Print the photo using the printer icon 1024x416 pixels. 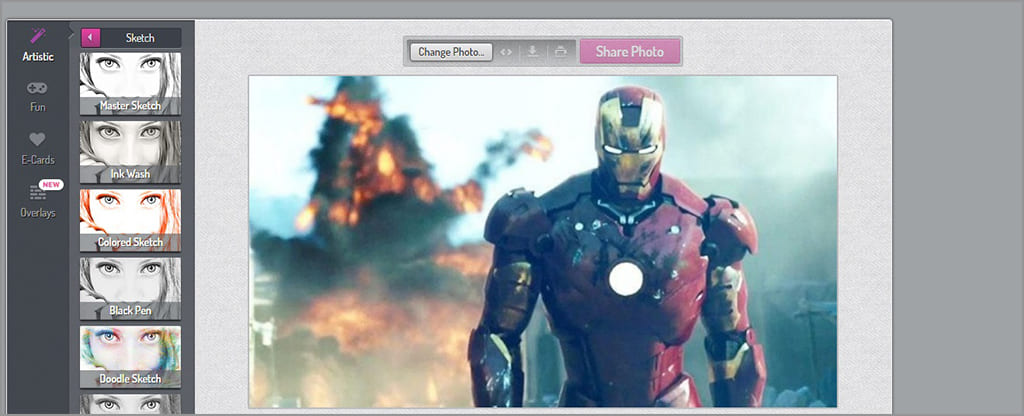pos(561,51)
